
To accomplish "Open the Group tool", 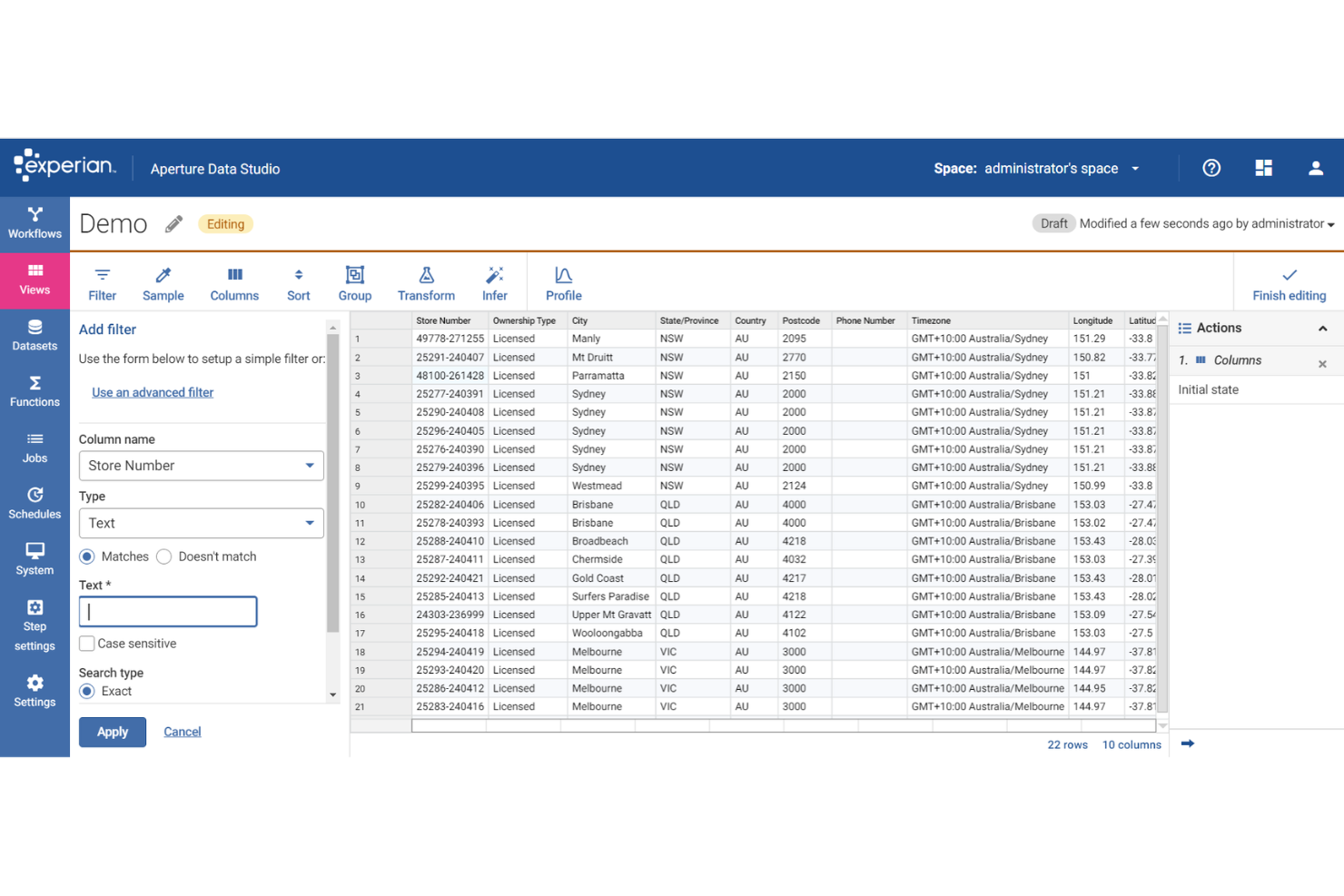I will (x=354, y=282).
